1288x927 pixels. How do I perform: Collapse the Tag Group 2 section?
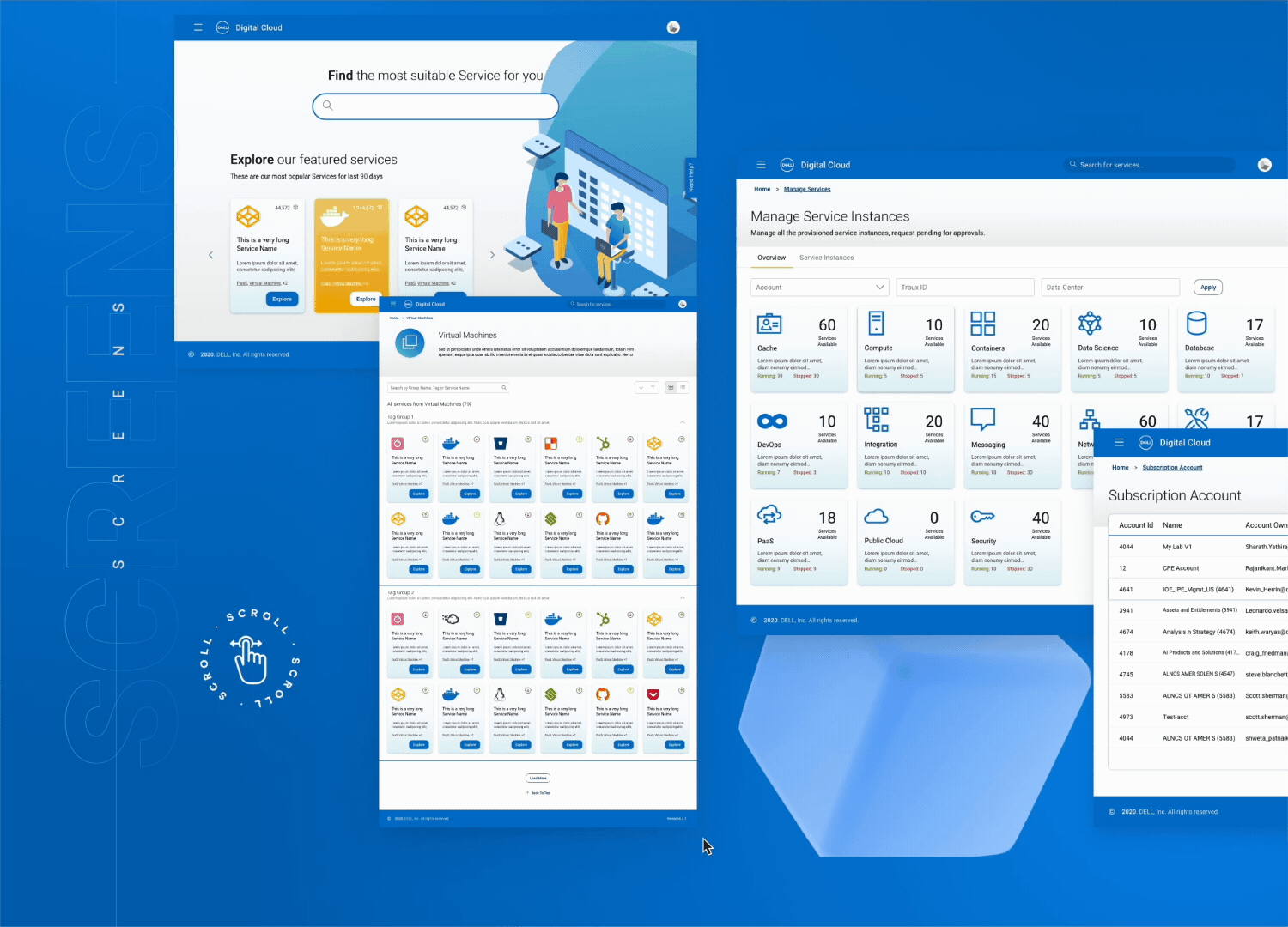(683, 597)
